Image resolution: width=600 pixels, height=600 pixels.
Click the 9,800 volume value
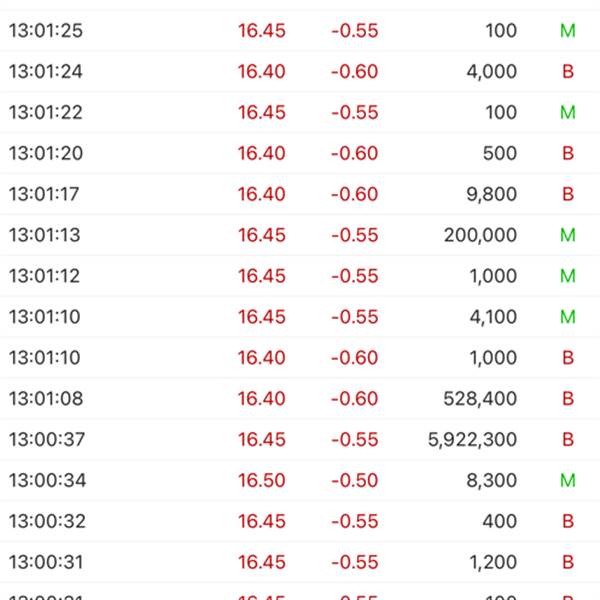(491, 195)
